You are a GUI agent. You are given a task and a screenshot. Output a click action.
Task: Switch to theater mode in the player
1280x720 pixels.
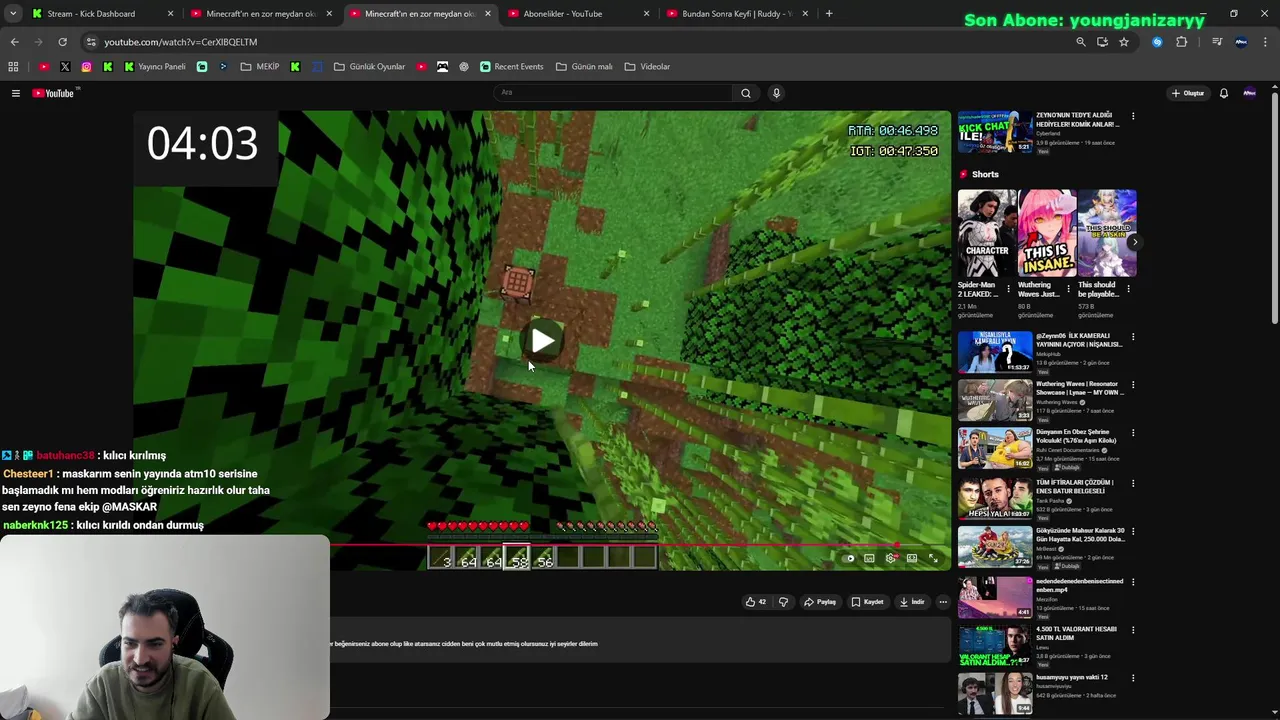(x=911, y=558)
